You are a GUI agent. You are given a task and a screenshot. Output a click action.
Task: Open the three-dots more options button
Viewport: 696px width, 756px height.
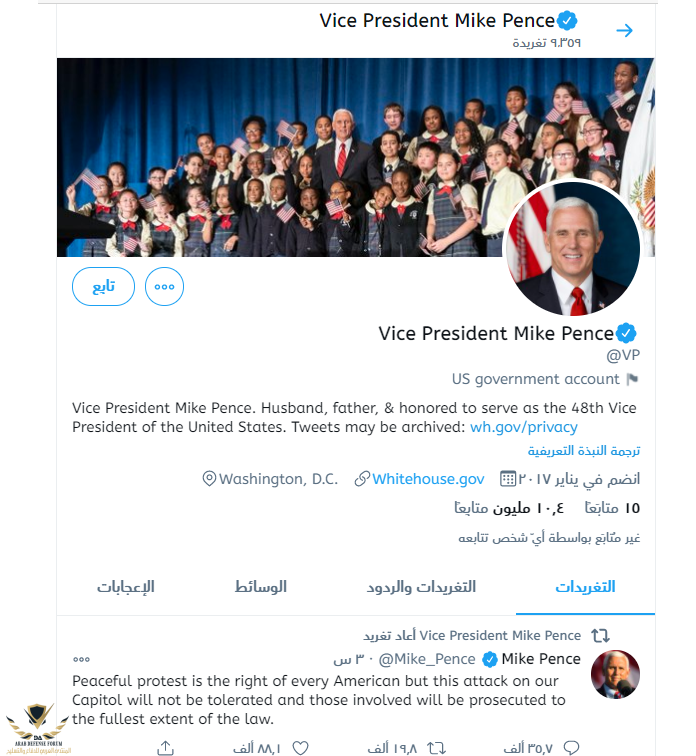coord(164,286)
